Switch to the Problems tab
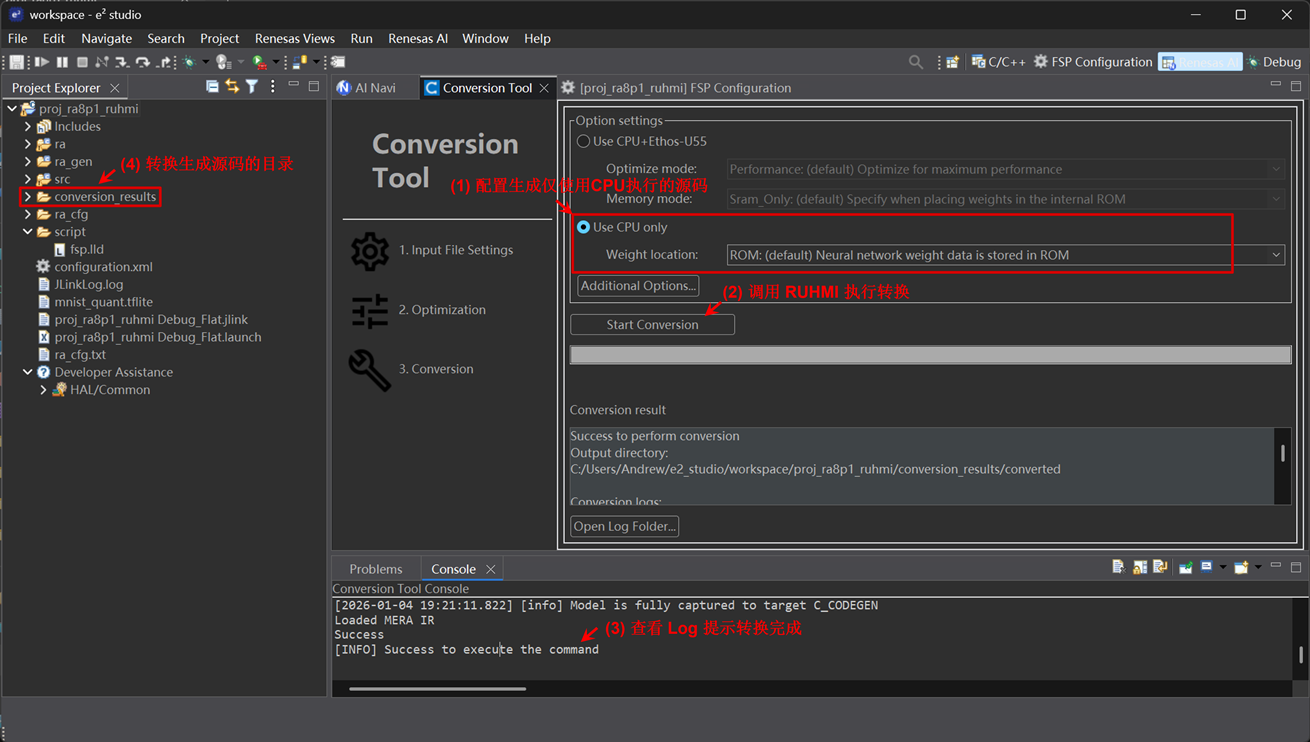 (376, 569)
